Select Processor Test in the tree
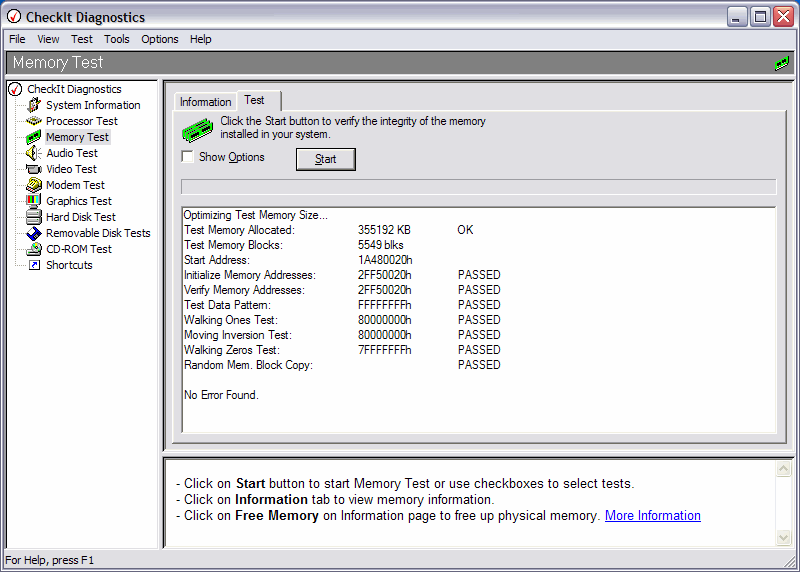 pos(82,121)
